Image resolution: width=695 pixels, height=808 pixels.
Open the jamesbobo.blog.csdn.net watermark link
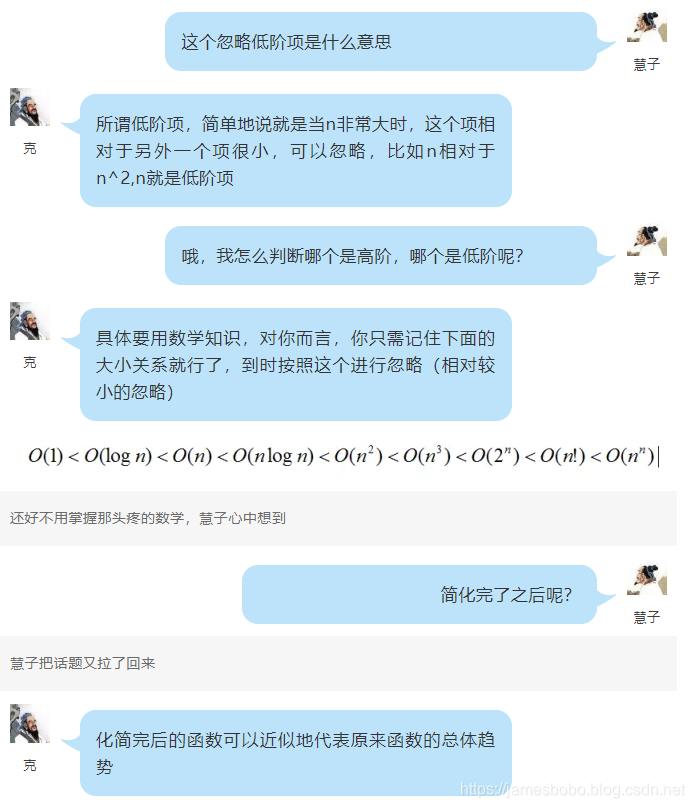click(572, 789)
